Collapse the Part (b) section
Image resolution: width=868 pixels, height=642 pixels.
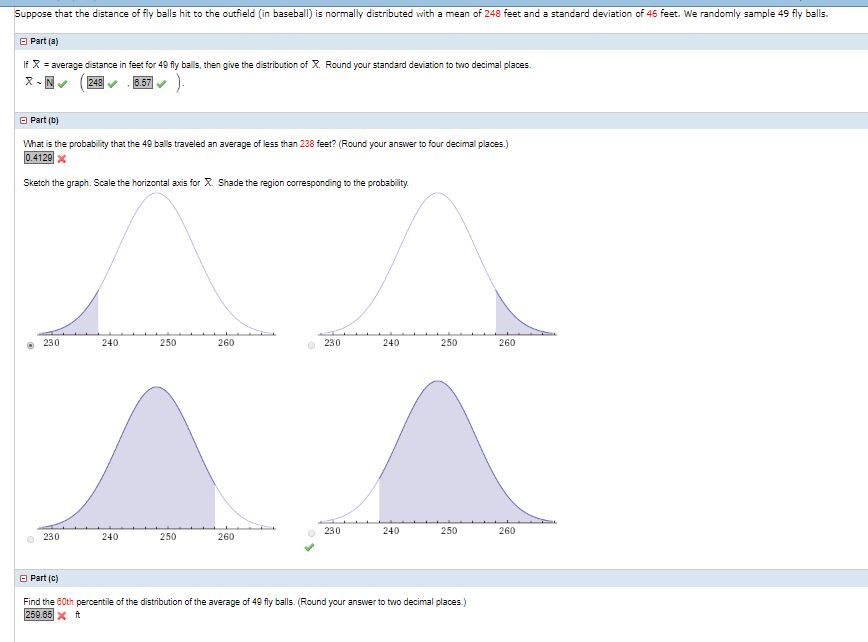pos(23,120)
